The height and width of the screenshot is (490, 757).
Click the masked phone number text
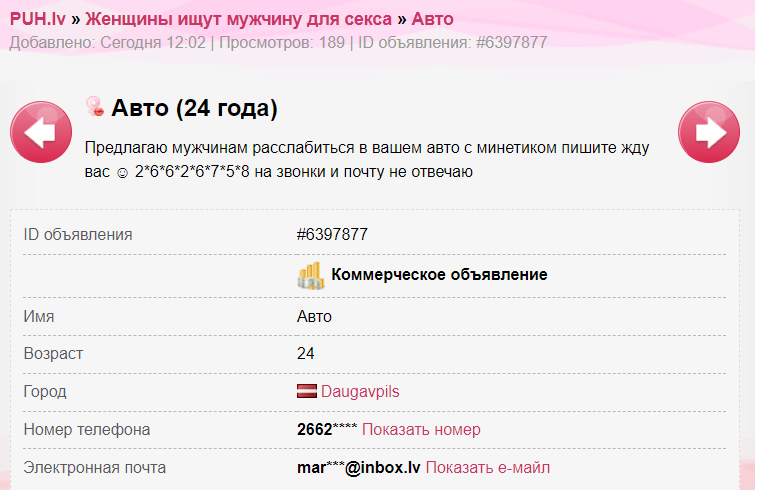(x=327, y=430)
